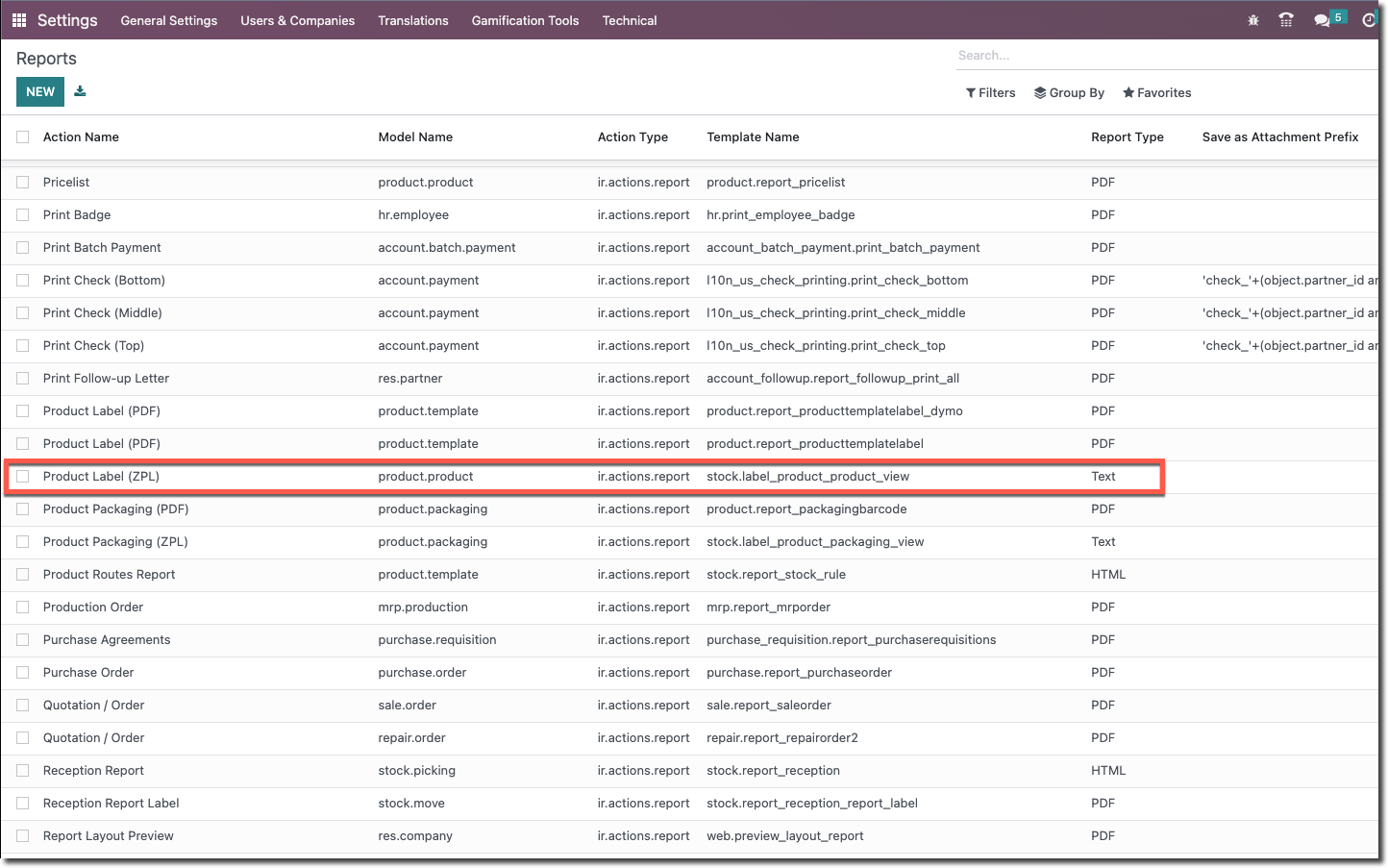Check the Print Check (Top) row checkbox
The image size is (1388, 868).
23,346
